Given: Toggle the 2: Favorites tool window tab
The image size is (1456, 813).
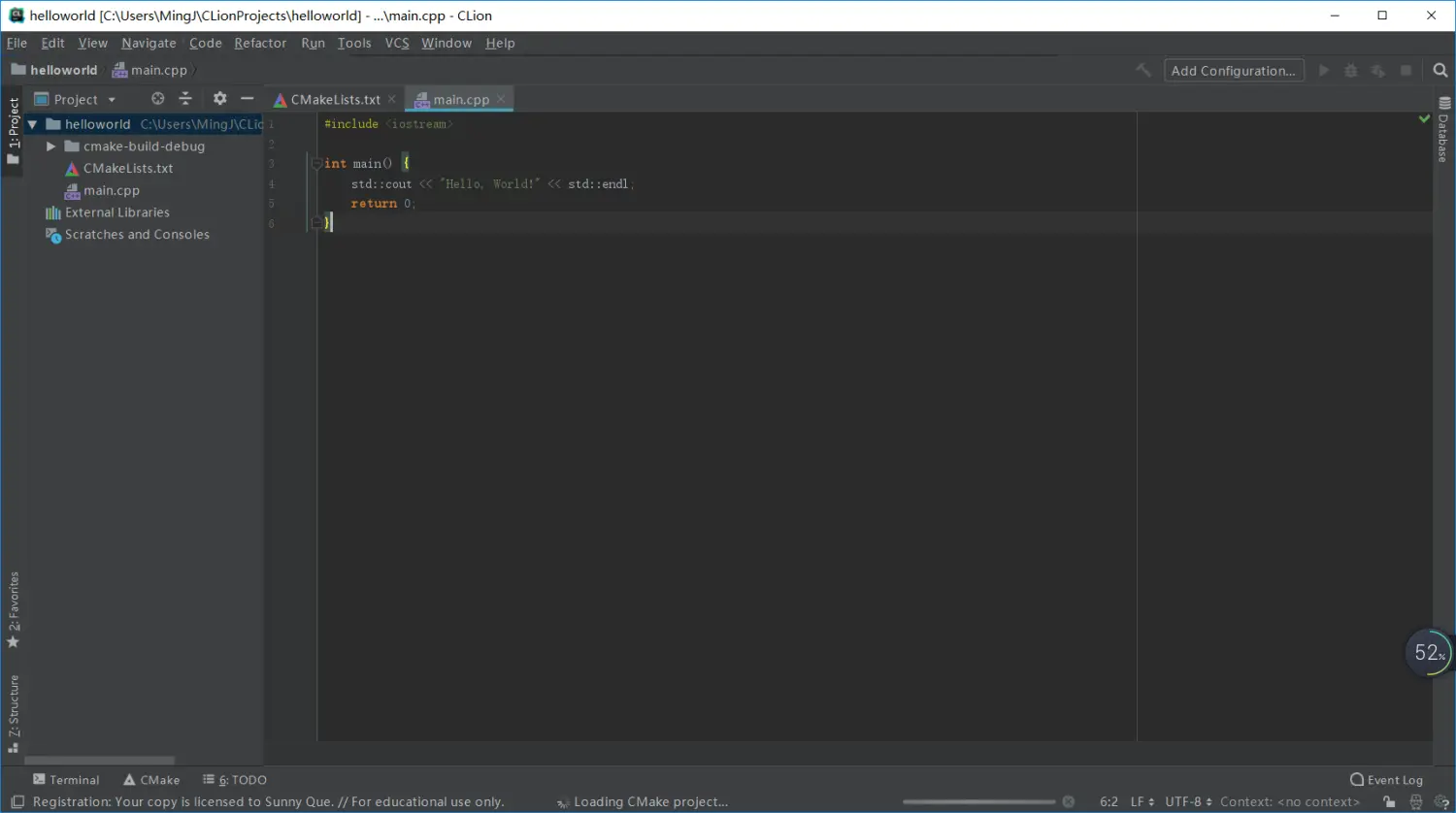Looking at the screenshot, I should 13,609.
